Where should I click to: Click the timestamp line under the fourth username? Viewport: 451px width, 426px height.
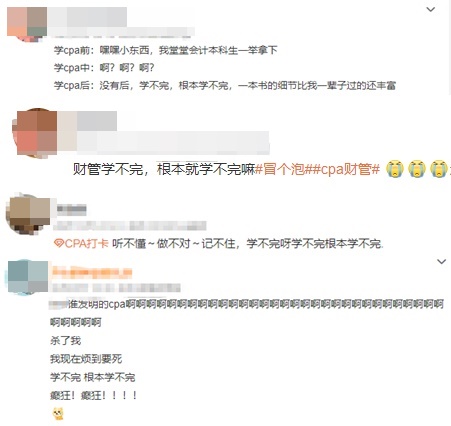coord(116,288)
